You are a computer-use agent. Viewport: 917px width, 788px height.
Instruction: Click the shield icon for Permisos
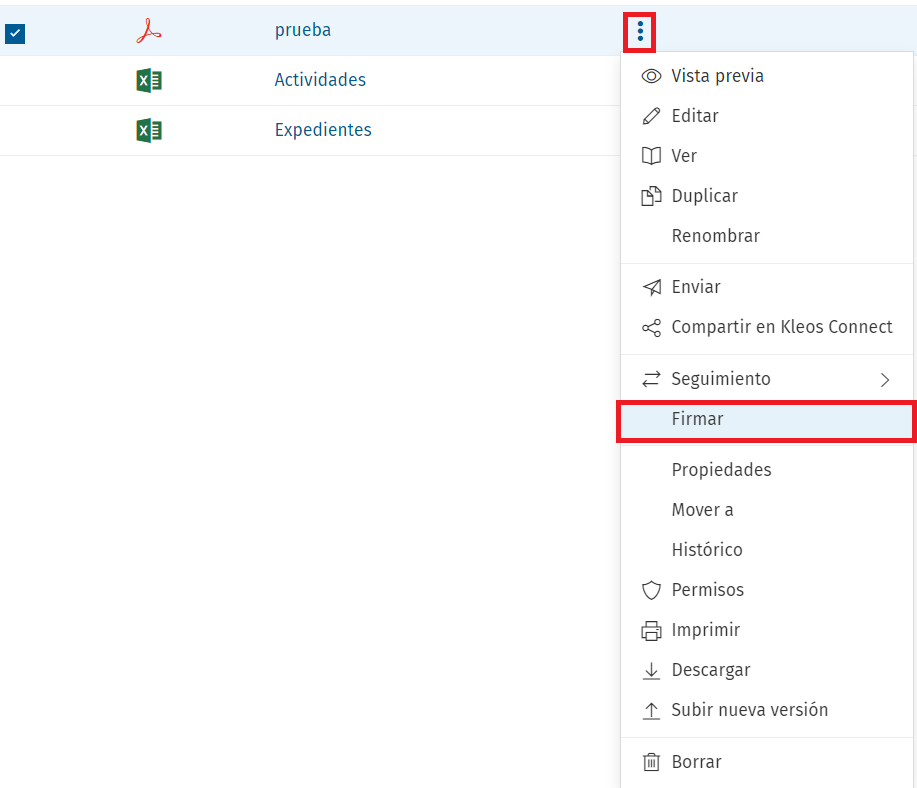(651, 590)
